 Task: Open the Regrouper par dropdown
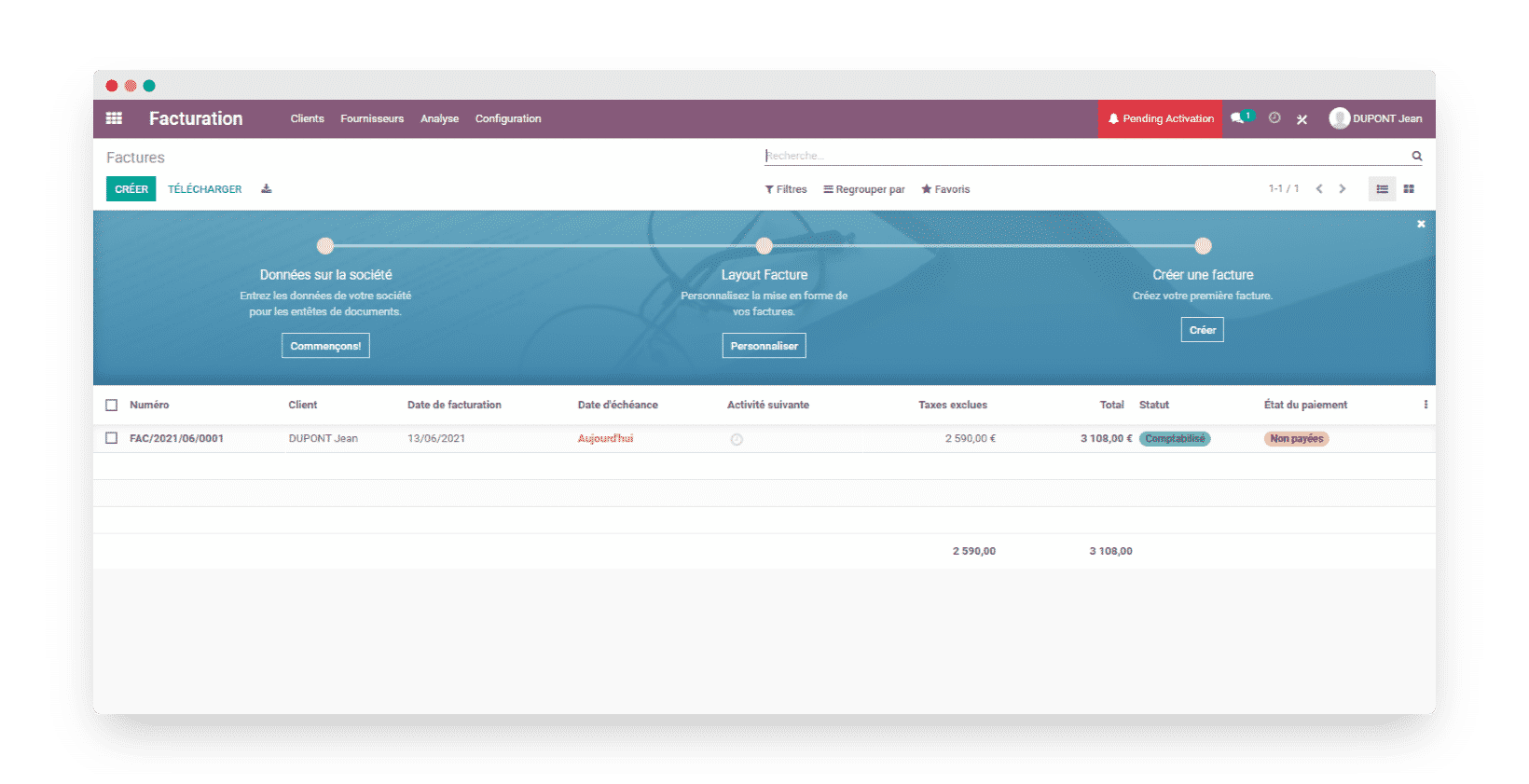click(864, 189)
